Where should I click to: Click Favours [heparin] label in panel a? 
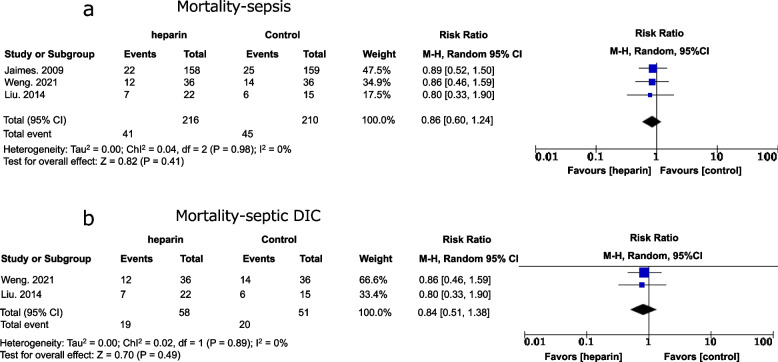609,171
